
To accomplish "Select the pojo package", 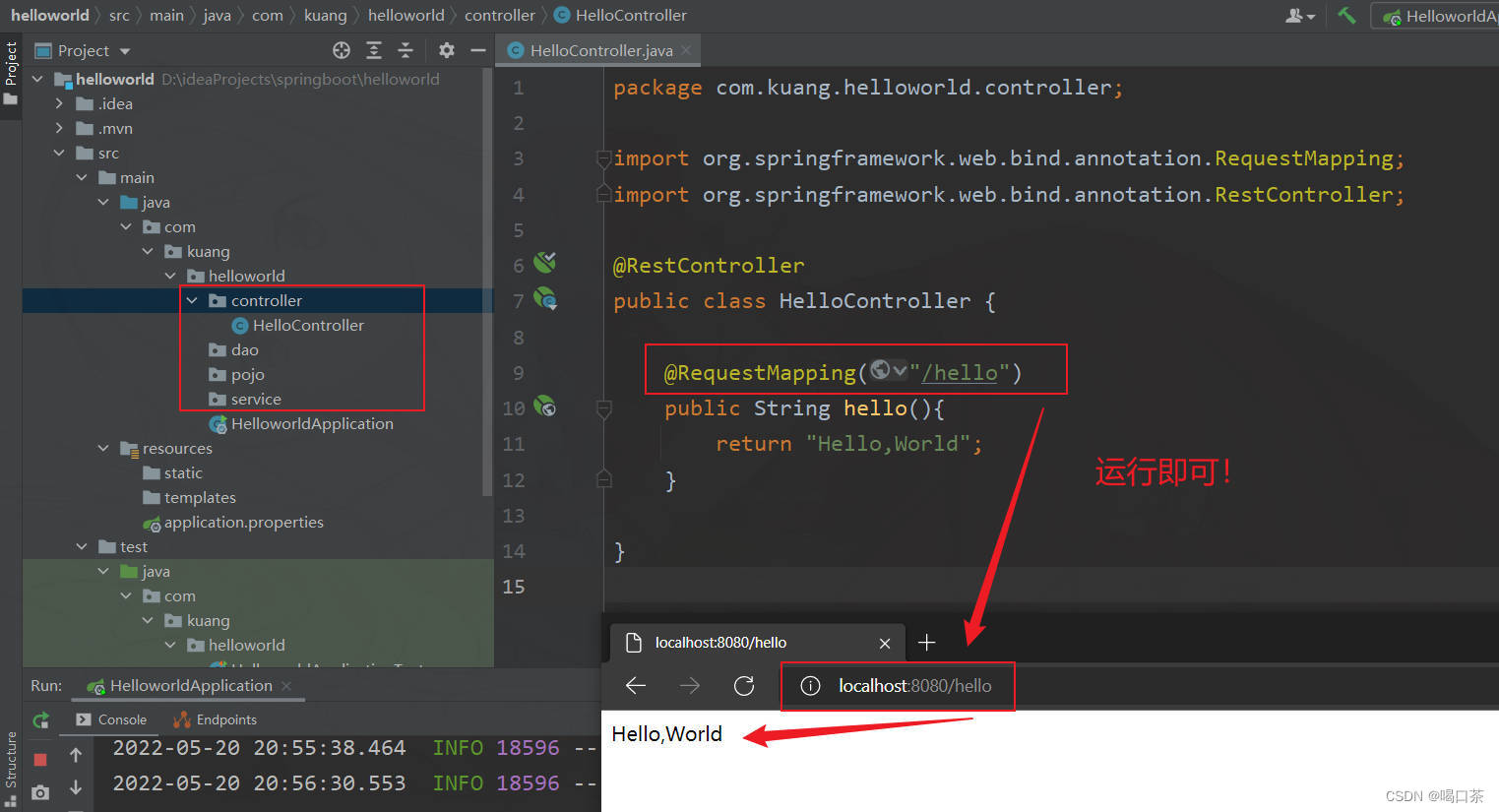I will [237, 374].
